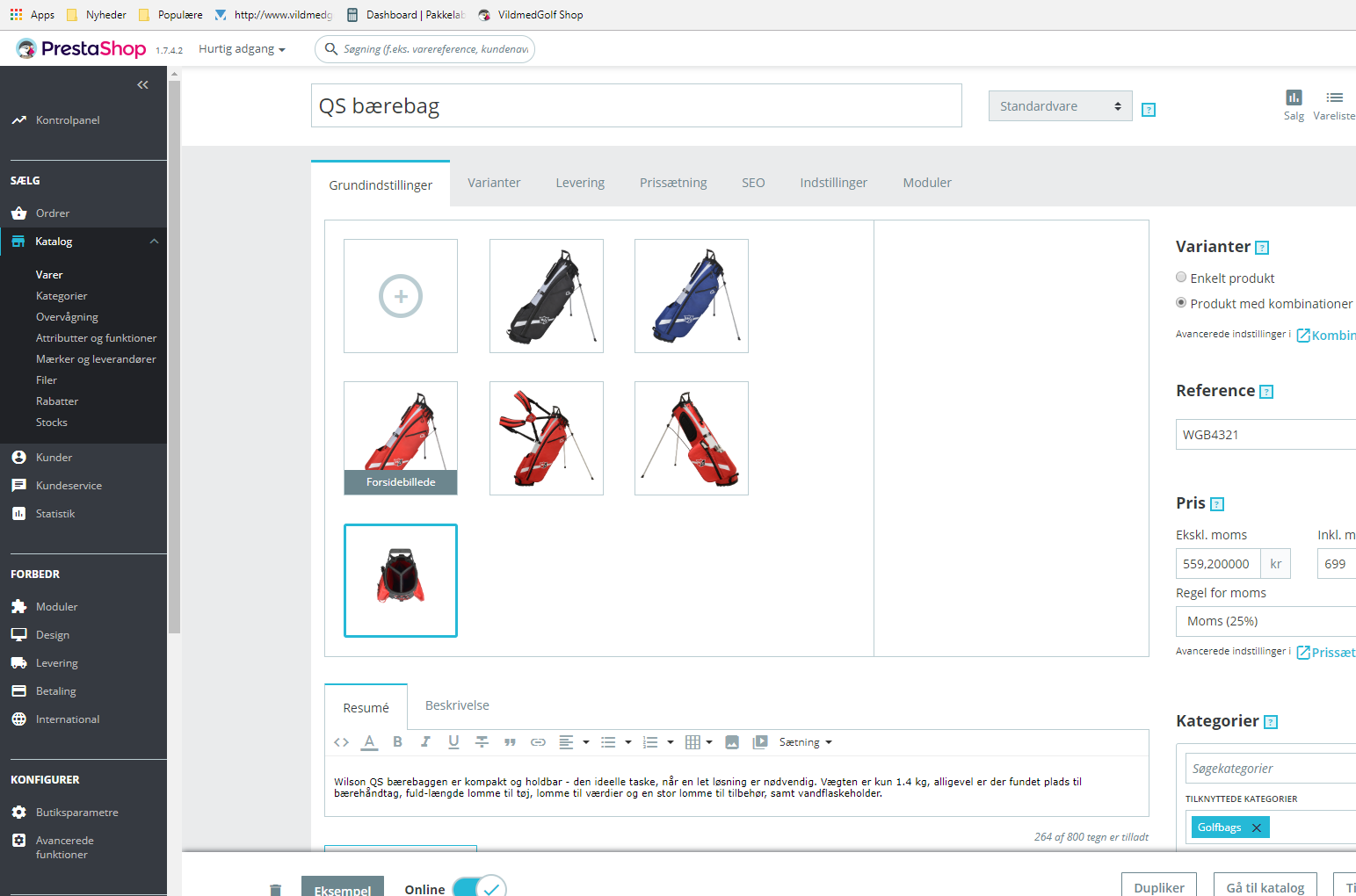Click the search magnifier icon

click(331, 49)
